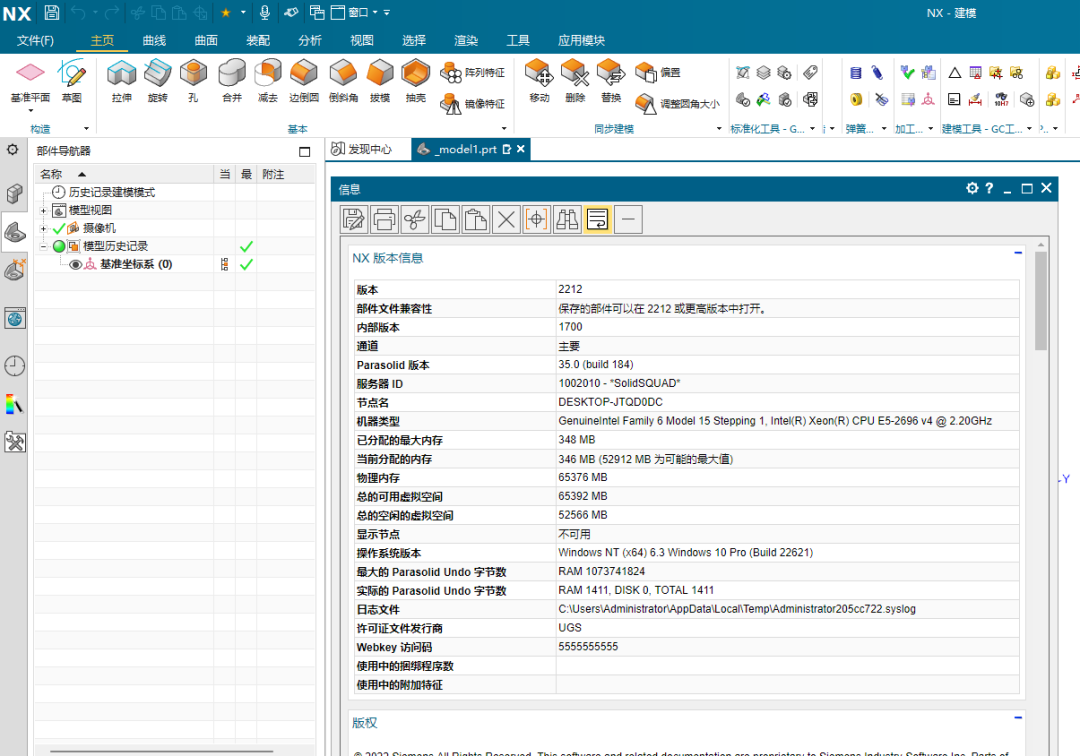Click the save icon in title bar
The width and height of the screenshot is (1080, 756).
[52, 12]
